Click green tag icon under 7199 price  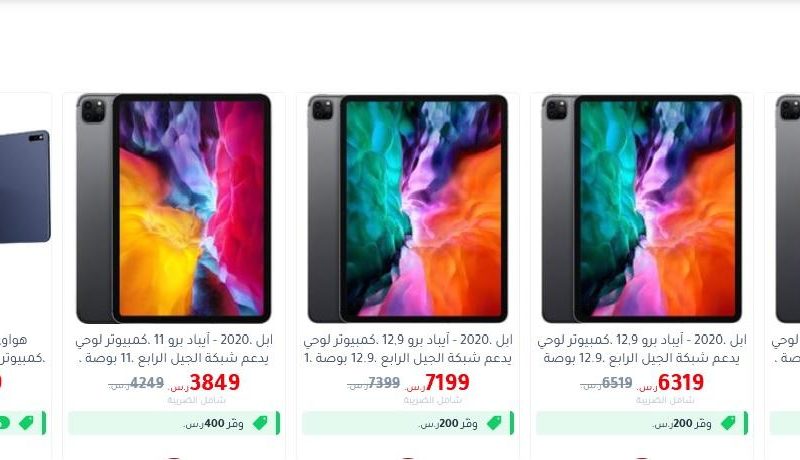(x=494, y=423)
